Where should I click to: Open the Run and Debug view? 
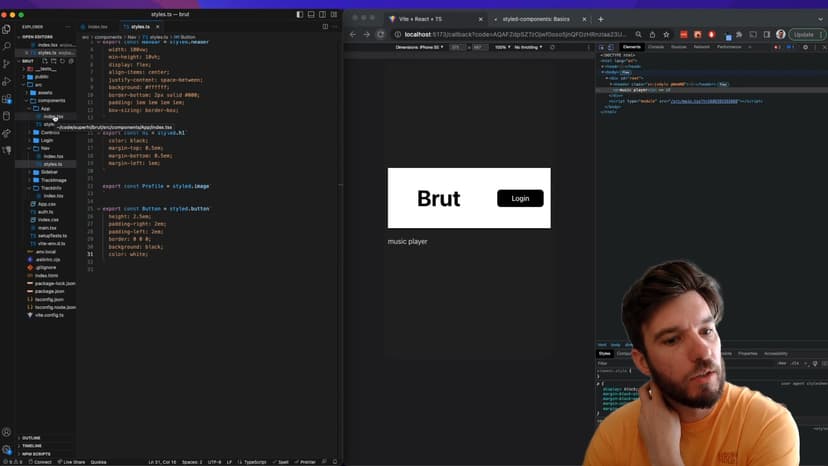click(7, 81)
